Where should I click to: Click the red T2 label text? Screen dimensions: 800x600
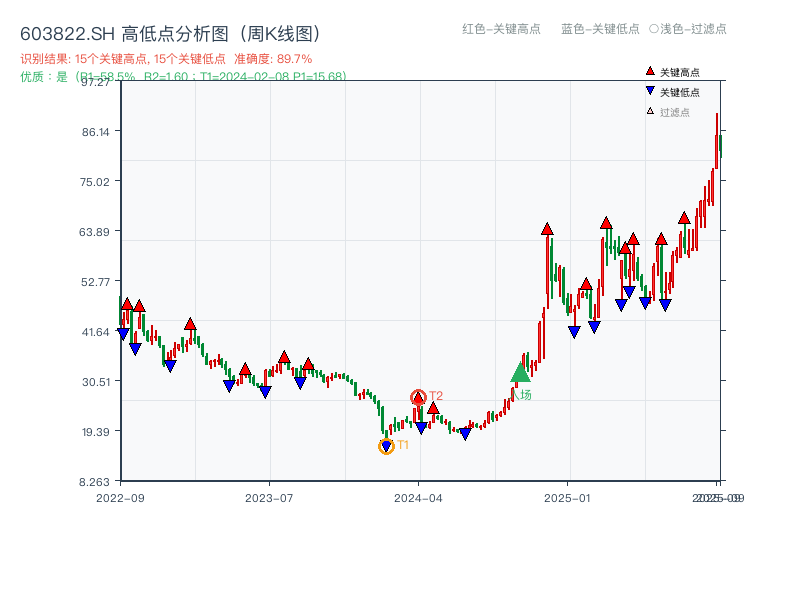[x=436, y=395]
